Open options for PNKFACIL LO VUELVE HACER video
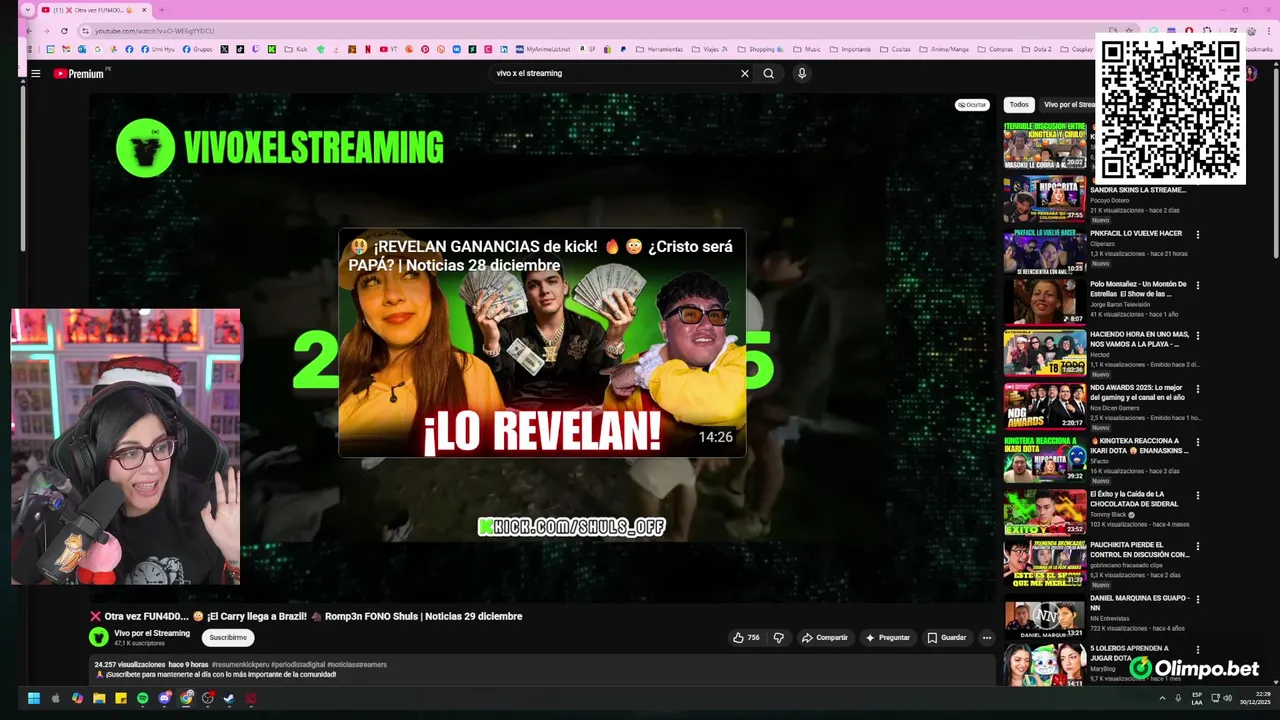This screenshot has width=1280, height=720. click(x=1198, y=235)
